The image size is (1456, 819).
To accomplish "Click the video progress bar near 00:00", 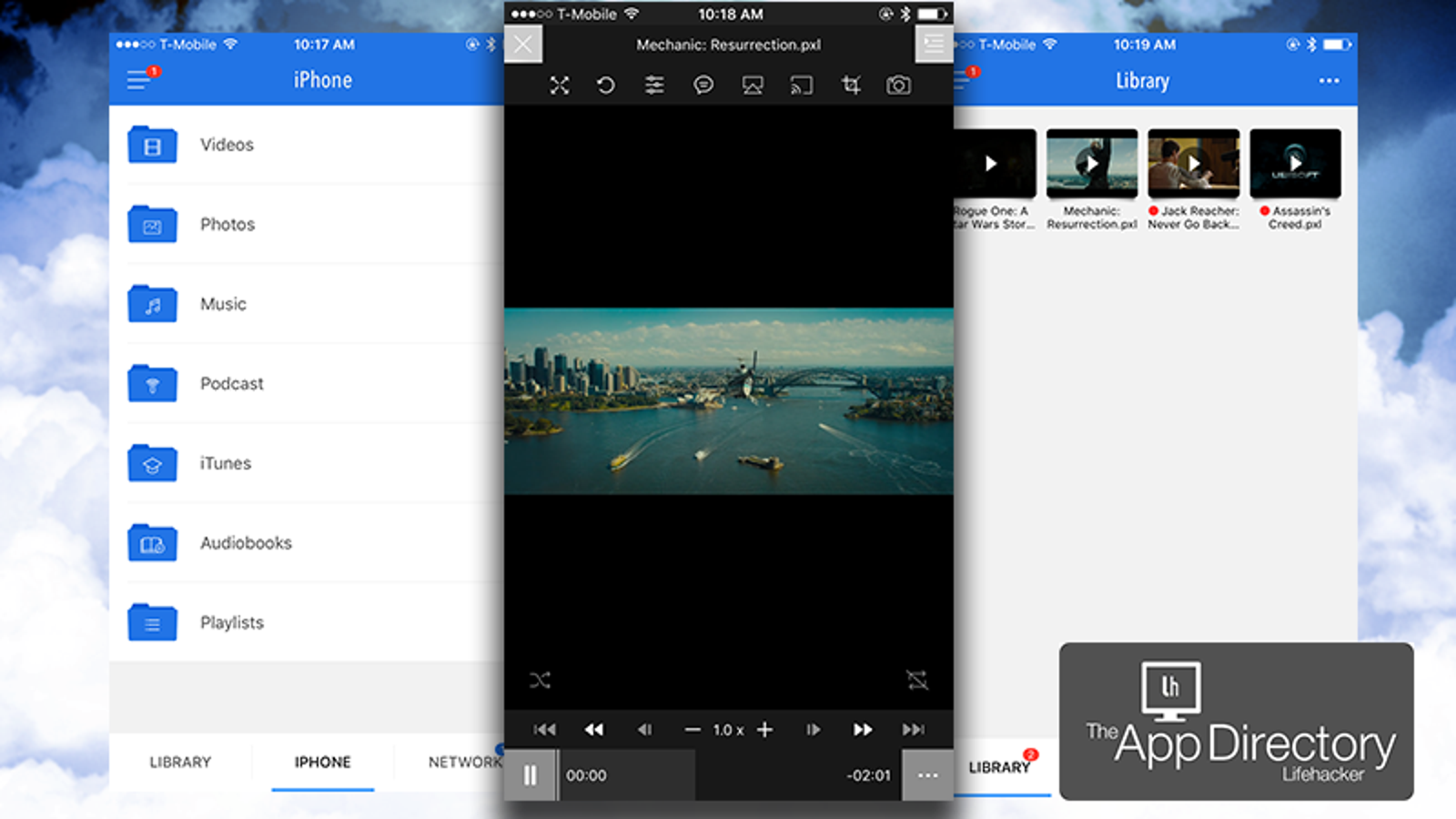I will (x=730, y=775).
